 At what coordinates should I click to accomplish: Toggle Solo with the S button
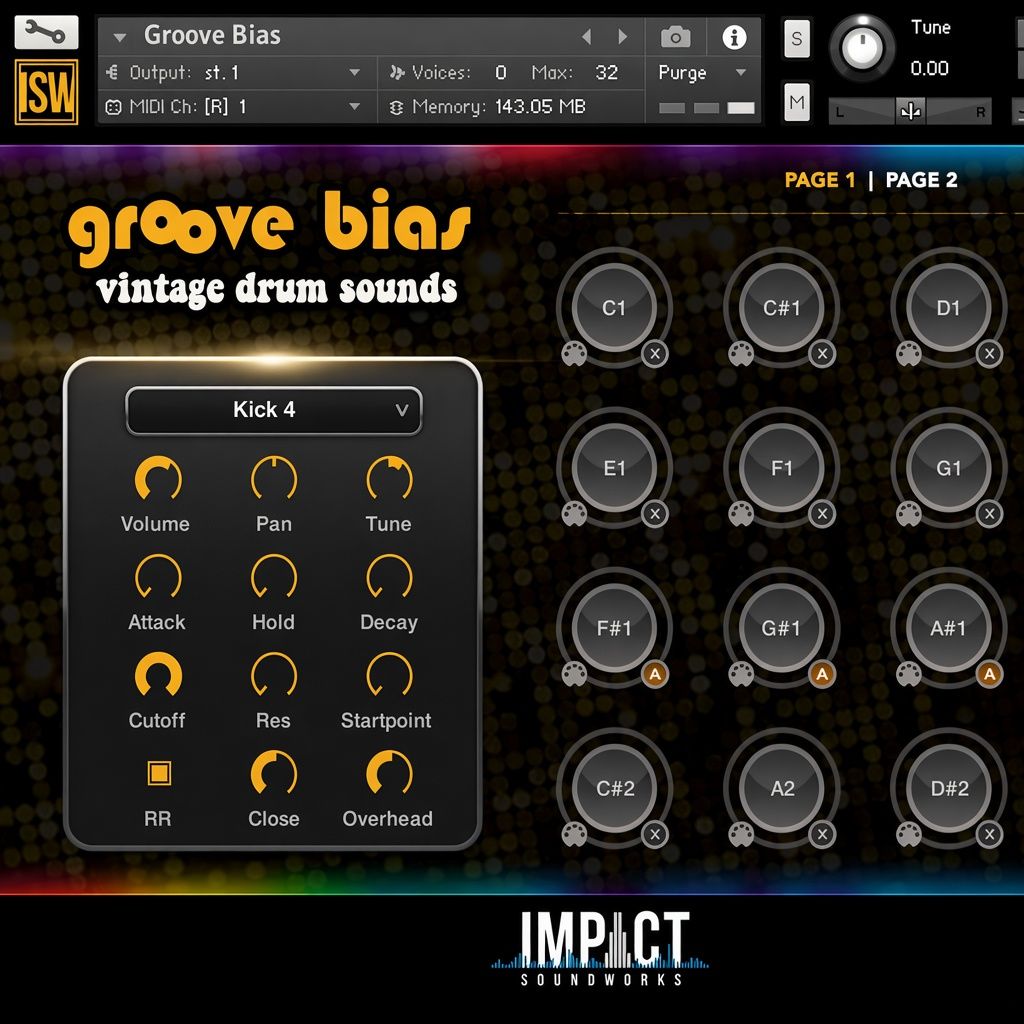(797, 39)
